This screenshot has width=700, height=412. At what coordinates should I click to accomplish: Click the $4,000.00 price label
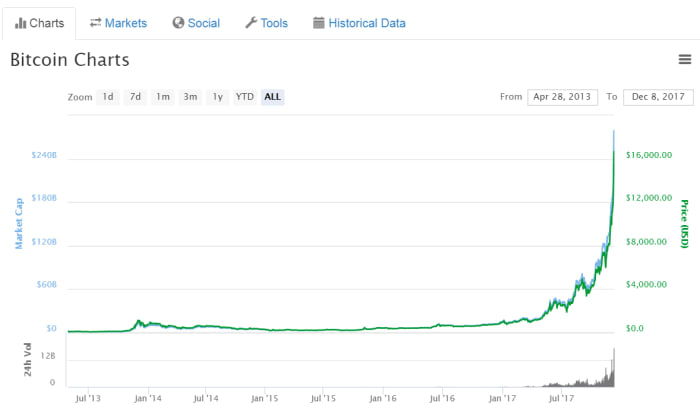(646, 284)
